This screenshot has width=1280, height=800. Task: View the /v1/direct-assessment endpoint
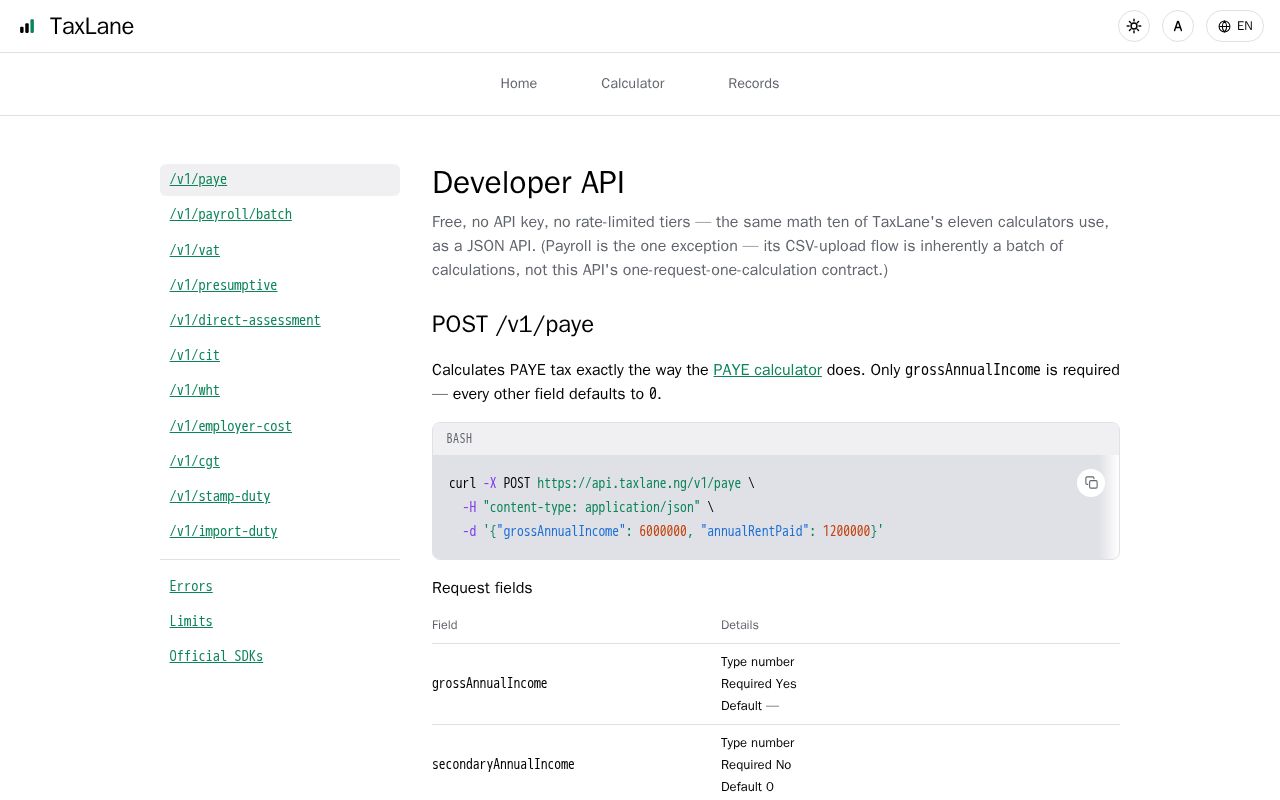coord(245,320)
